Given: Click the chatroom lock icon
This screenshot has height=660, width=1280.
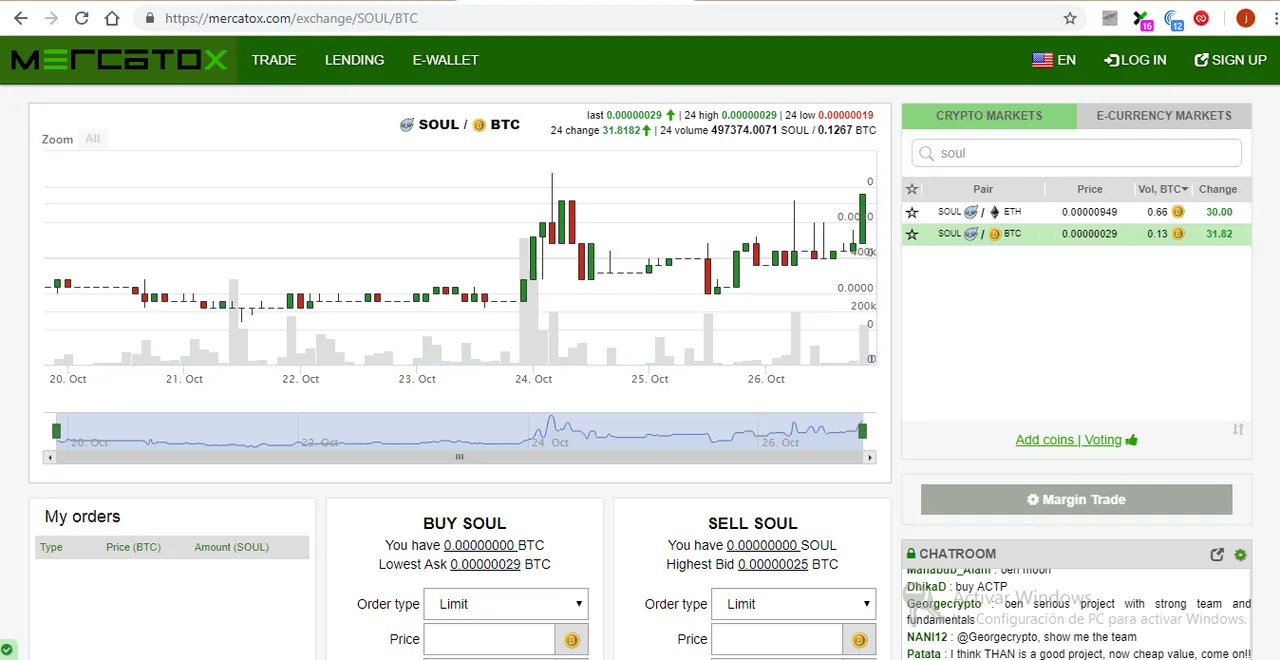Looking at the screenshot, I should [x=911, y=553].
